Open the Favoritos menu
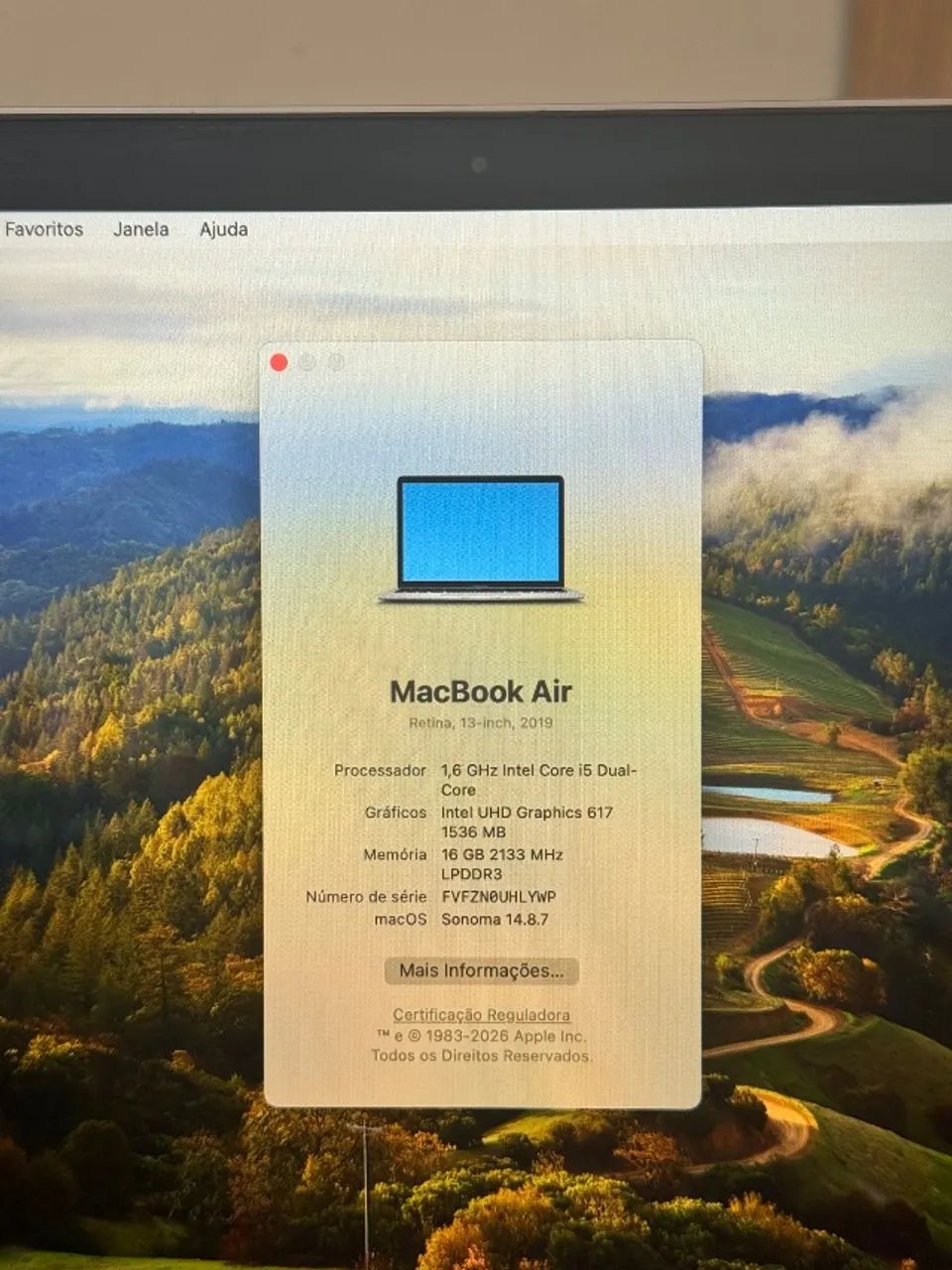Screen dimensions: 952x1270 [44, 229]
